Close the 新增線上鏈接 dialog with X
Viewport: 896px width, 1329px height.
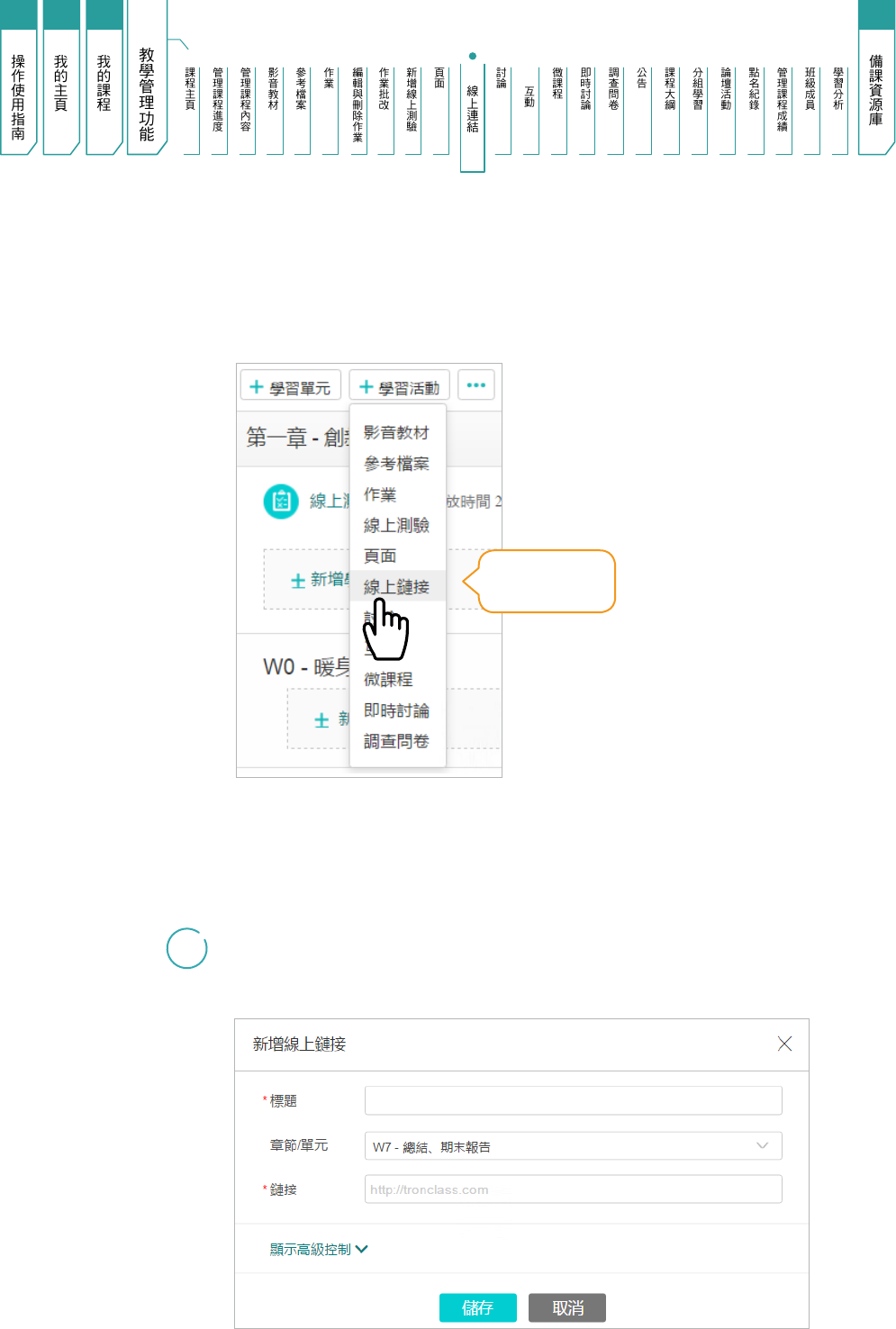coord(784,1044)
